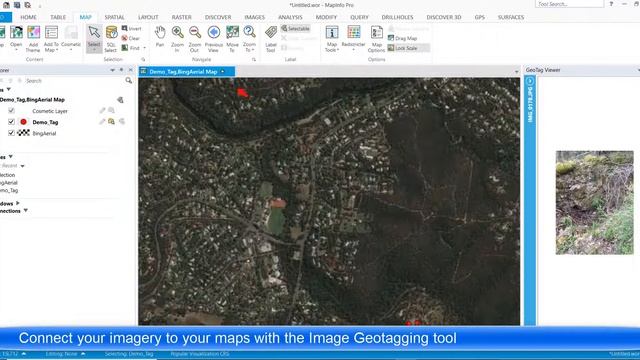Switch to the TABLE ribbon tab
Screen dimensions: 640x360
pos(58,17)
